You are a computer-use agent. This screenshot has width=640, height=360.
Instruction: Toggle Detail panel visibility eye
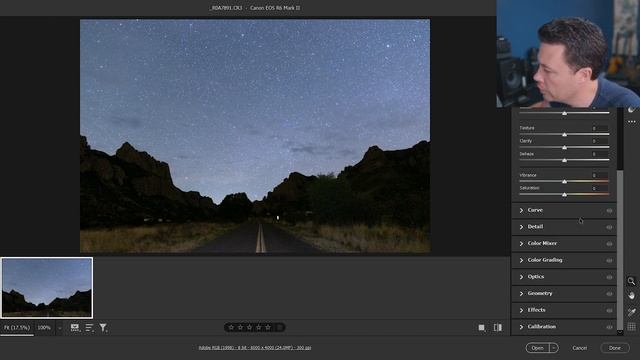[x=609, y=227]
